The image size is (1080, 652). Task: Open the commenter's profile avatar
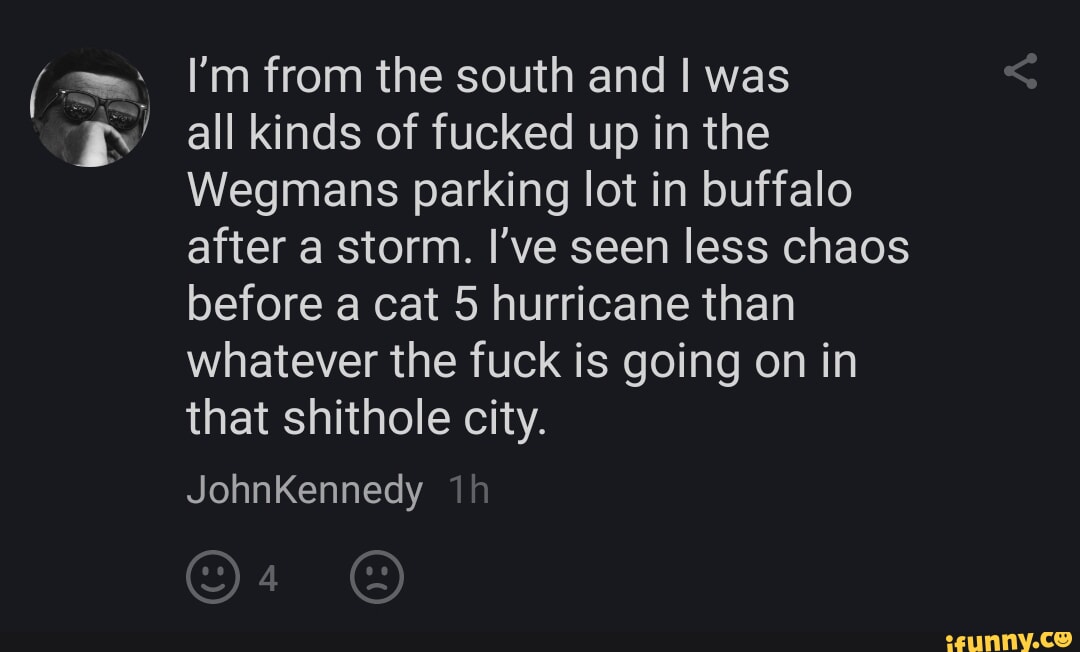click(90, 107)
